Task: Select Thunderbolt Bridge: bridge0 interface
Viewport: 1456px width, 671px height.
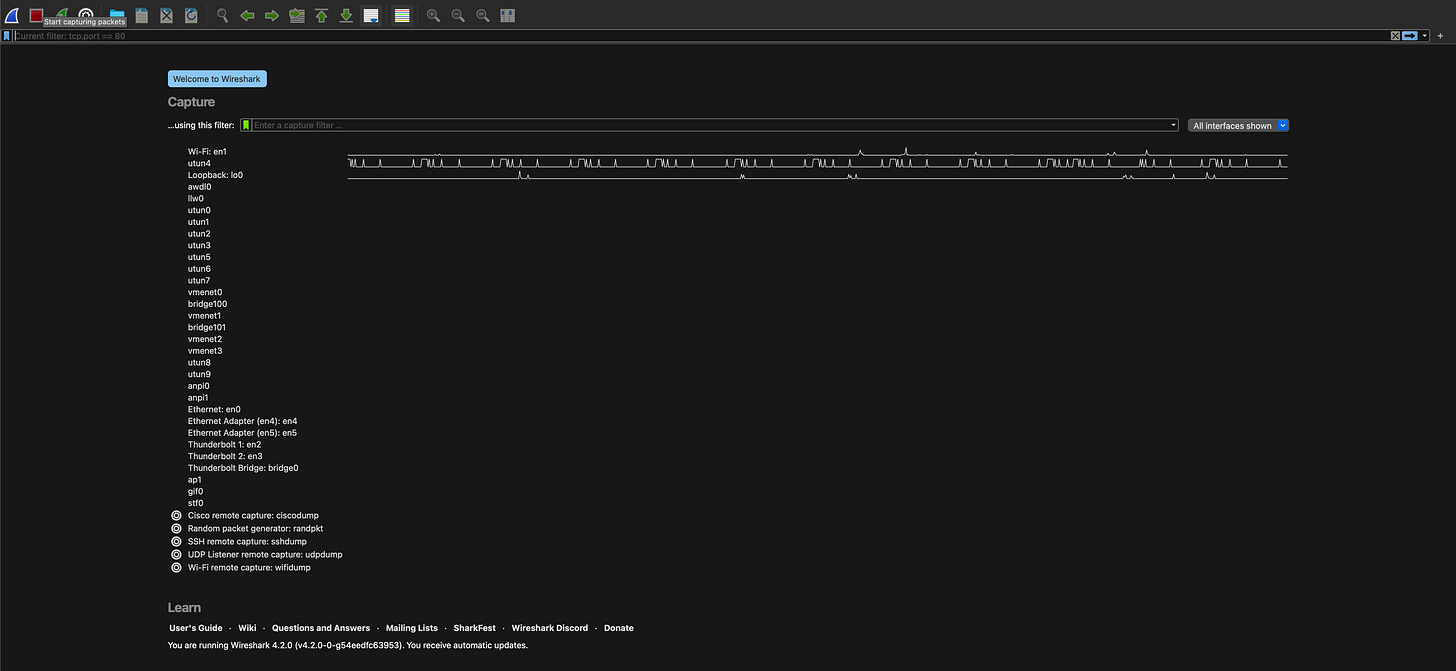Action: pos(243,468)
